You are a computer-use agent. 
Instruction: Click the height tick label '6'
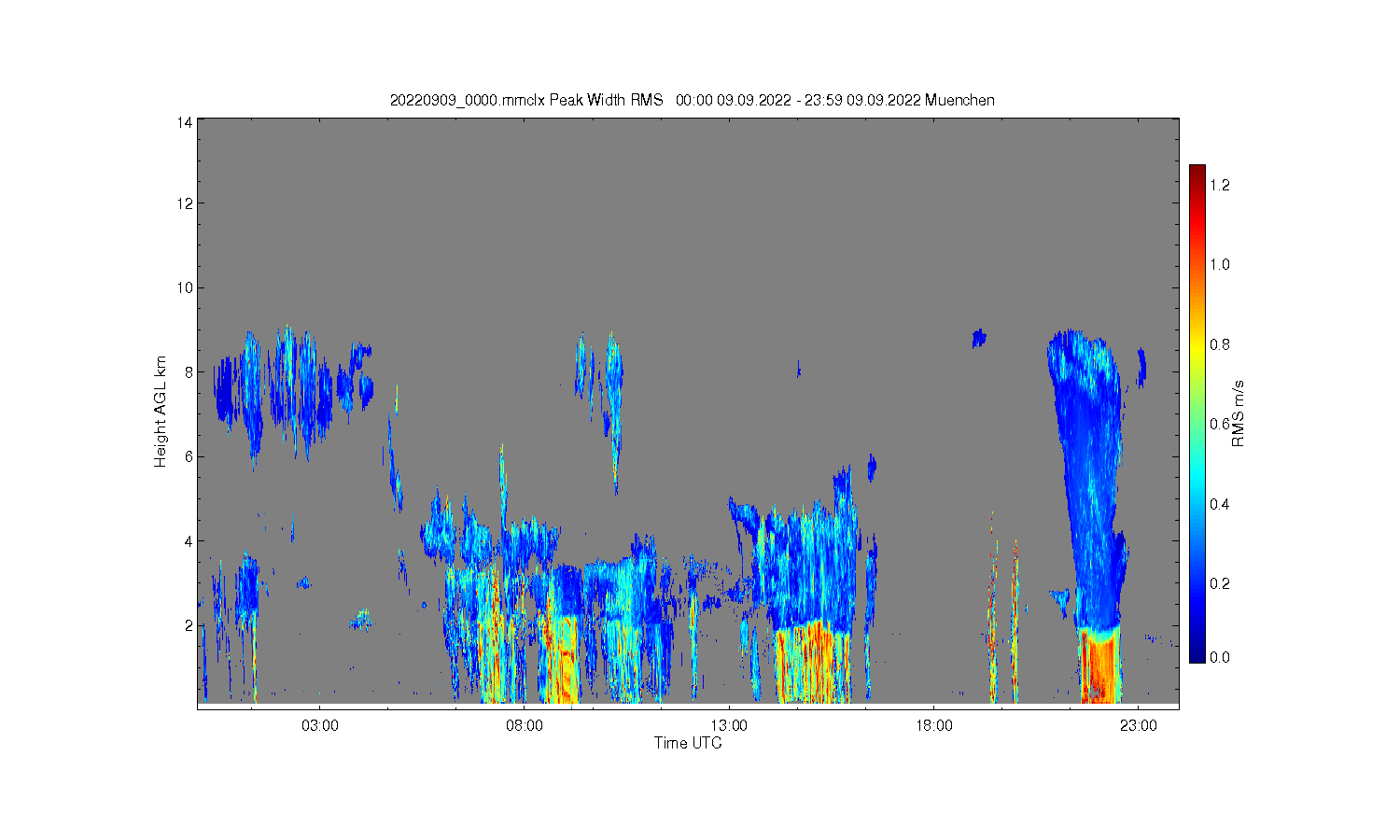[189, 456]
